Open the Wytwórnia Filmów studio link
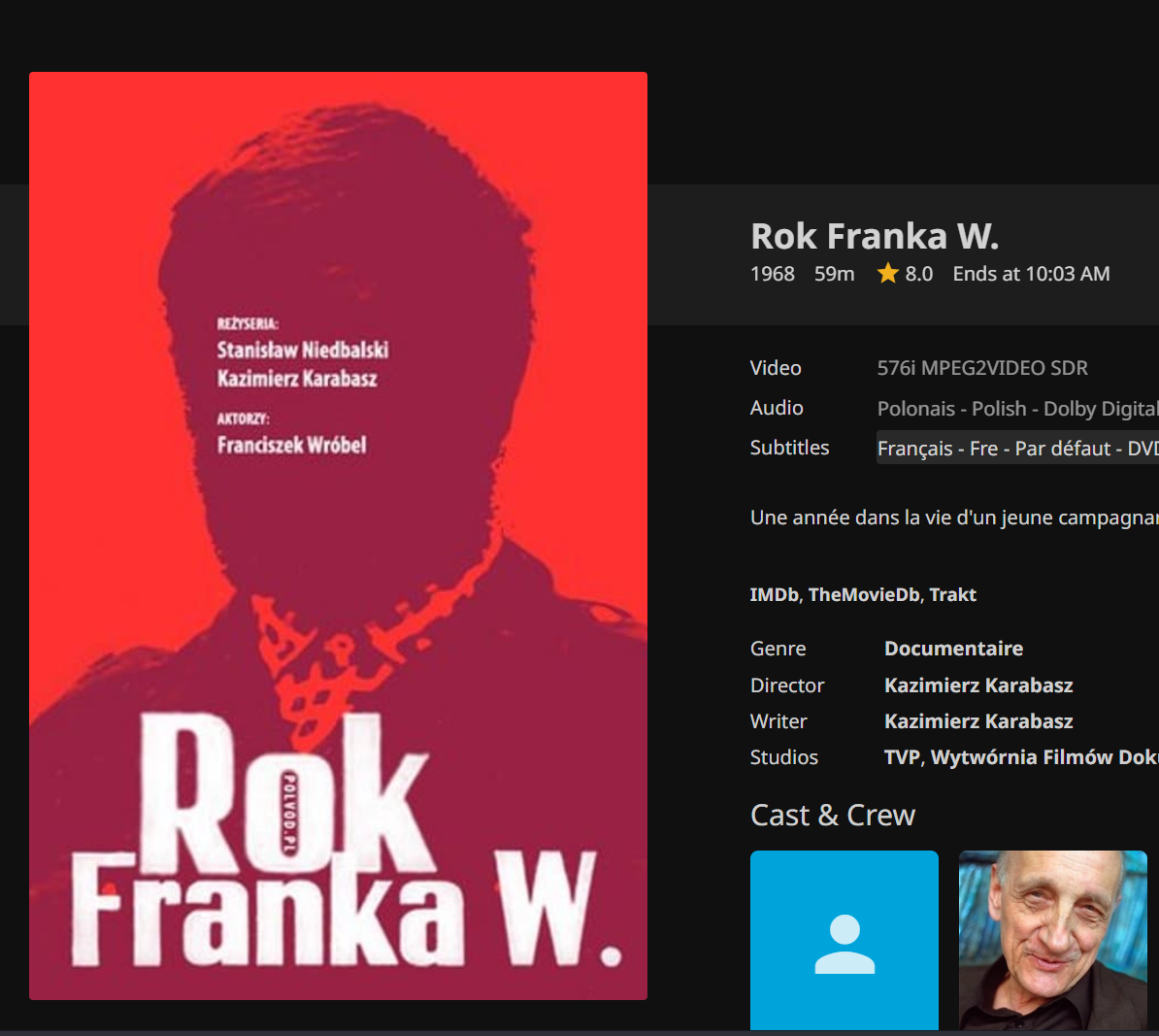The image size is (1159, 1036). point(1044,757)
